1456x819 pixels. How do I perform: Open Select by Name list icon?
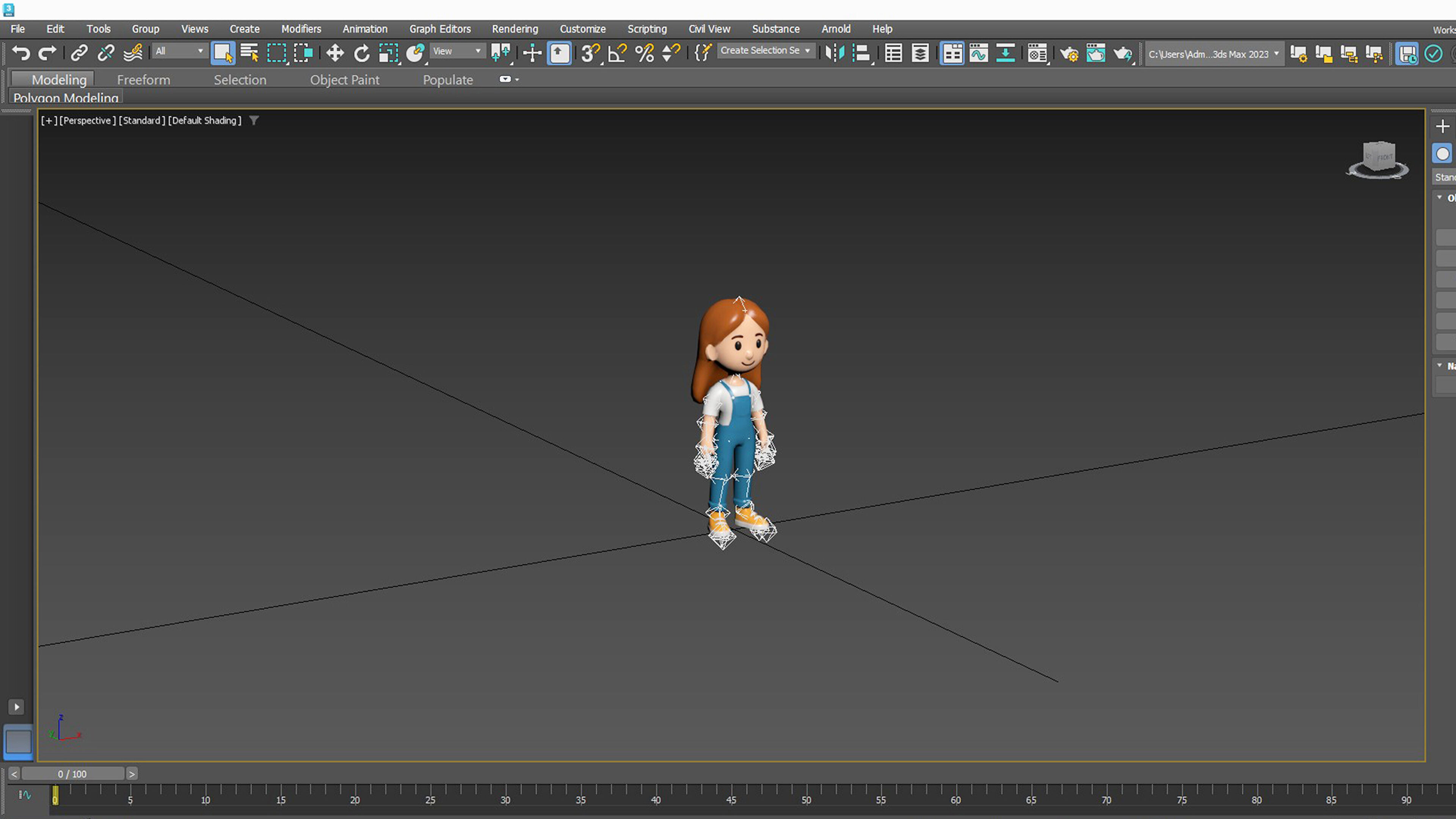pos(249,53)
